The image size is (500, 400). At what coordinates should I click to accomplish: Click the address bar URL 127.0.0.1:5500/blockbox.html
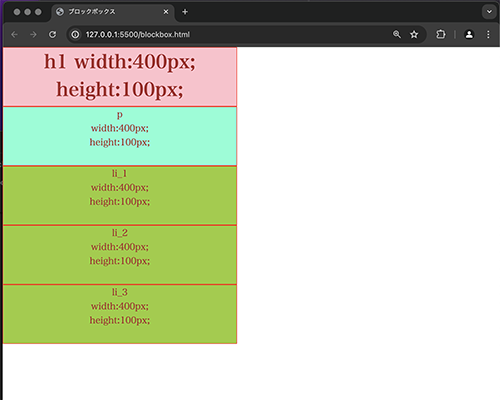point(138,34)
